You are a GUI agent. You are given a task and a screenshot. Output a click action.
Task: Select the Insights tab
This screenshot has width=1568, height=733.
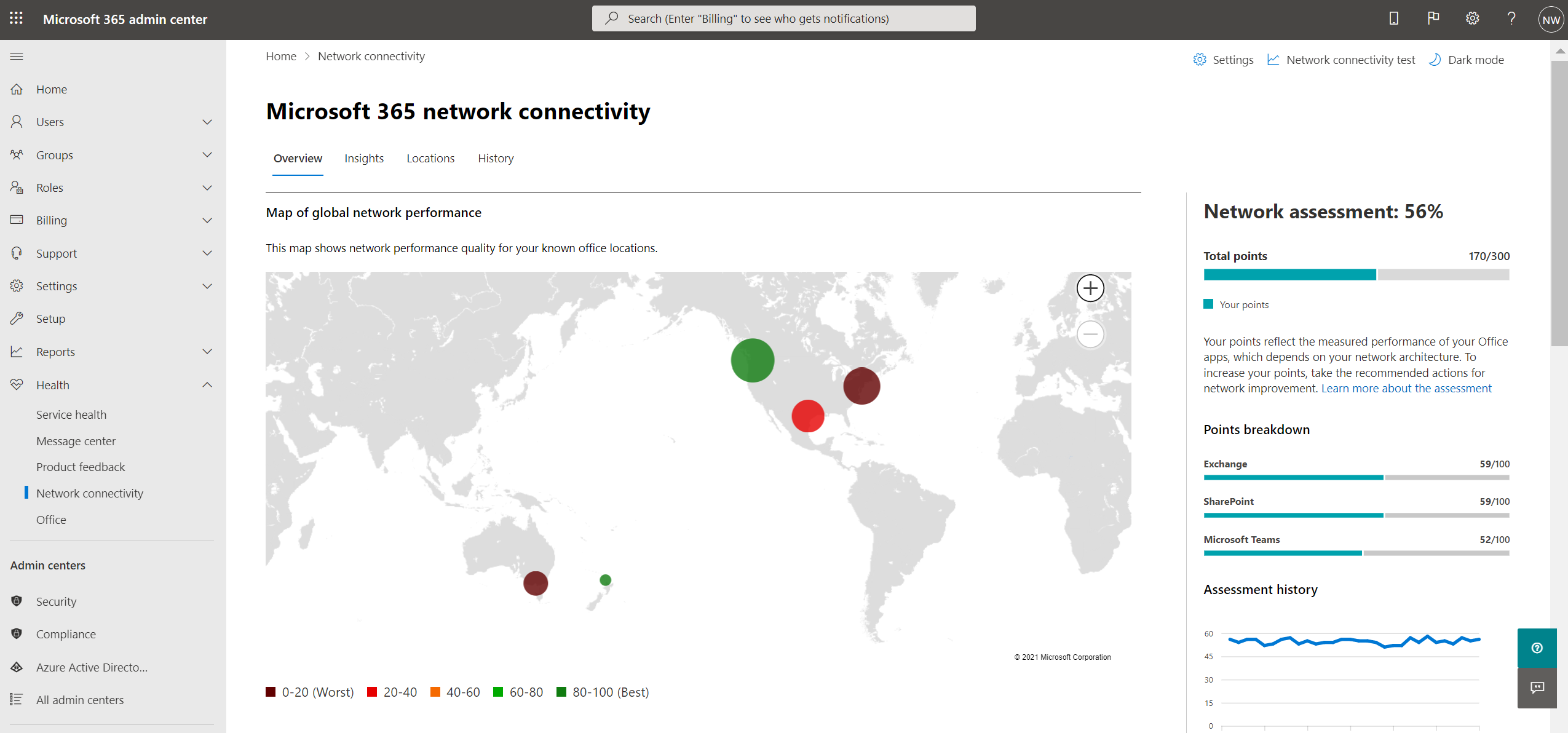363,157
